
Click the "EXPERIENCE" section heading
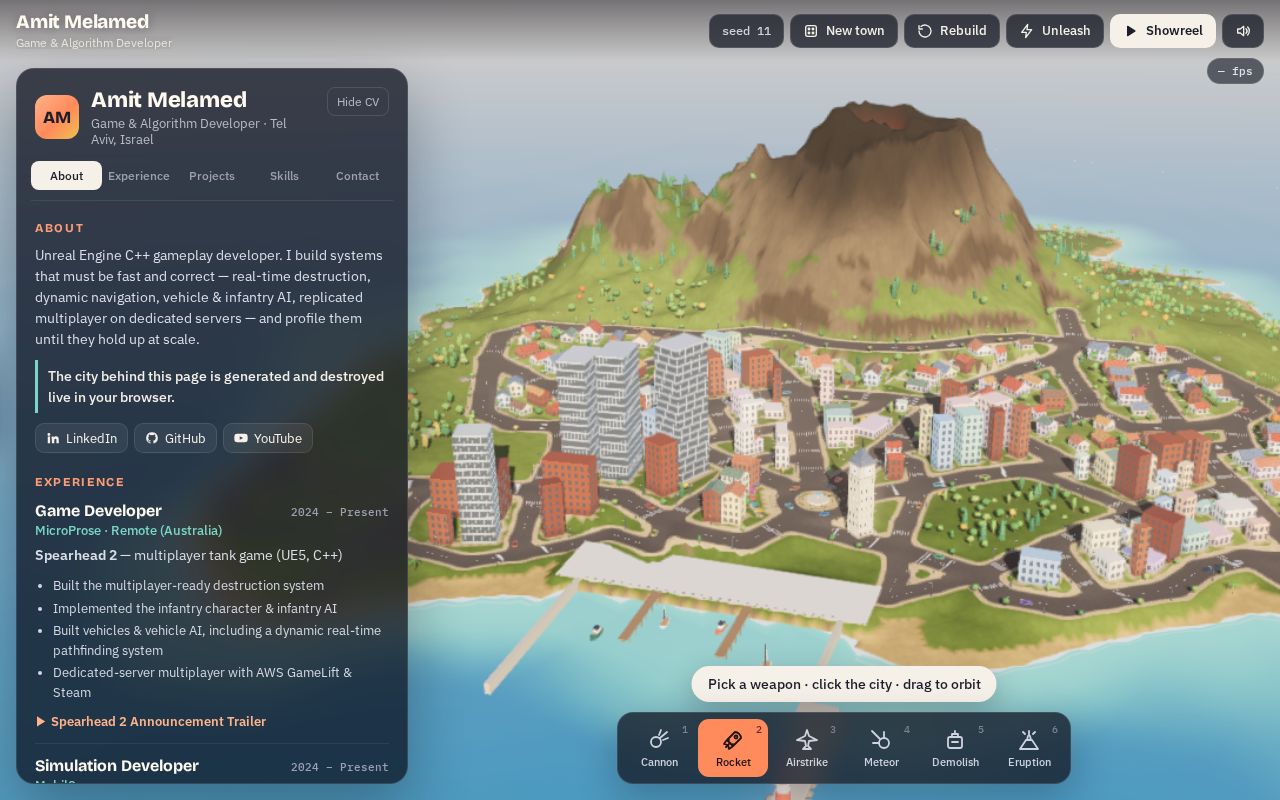pyautogui.click(x=80, y=482)
